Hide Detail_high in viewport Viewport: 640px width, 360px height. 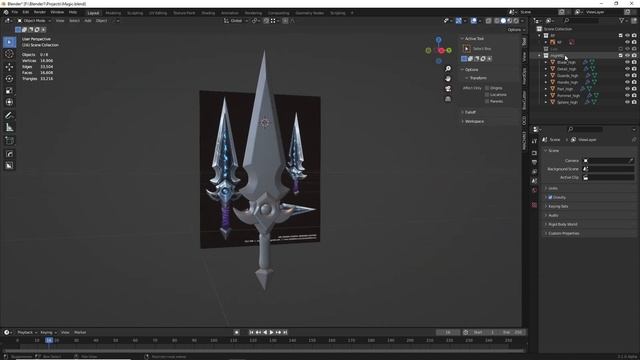627,69
